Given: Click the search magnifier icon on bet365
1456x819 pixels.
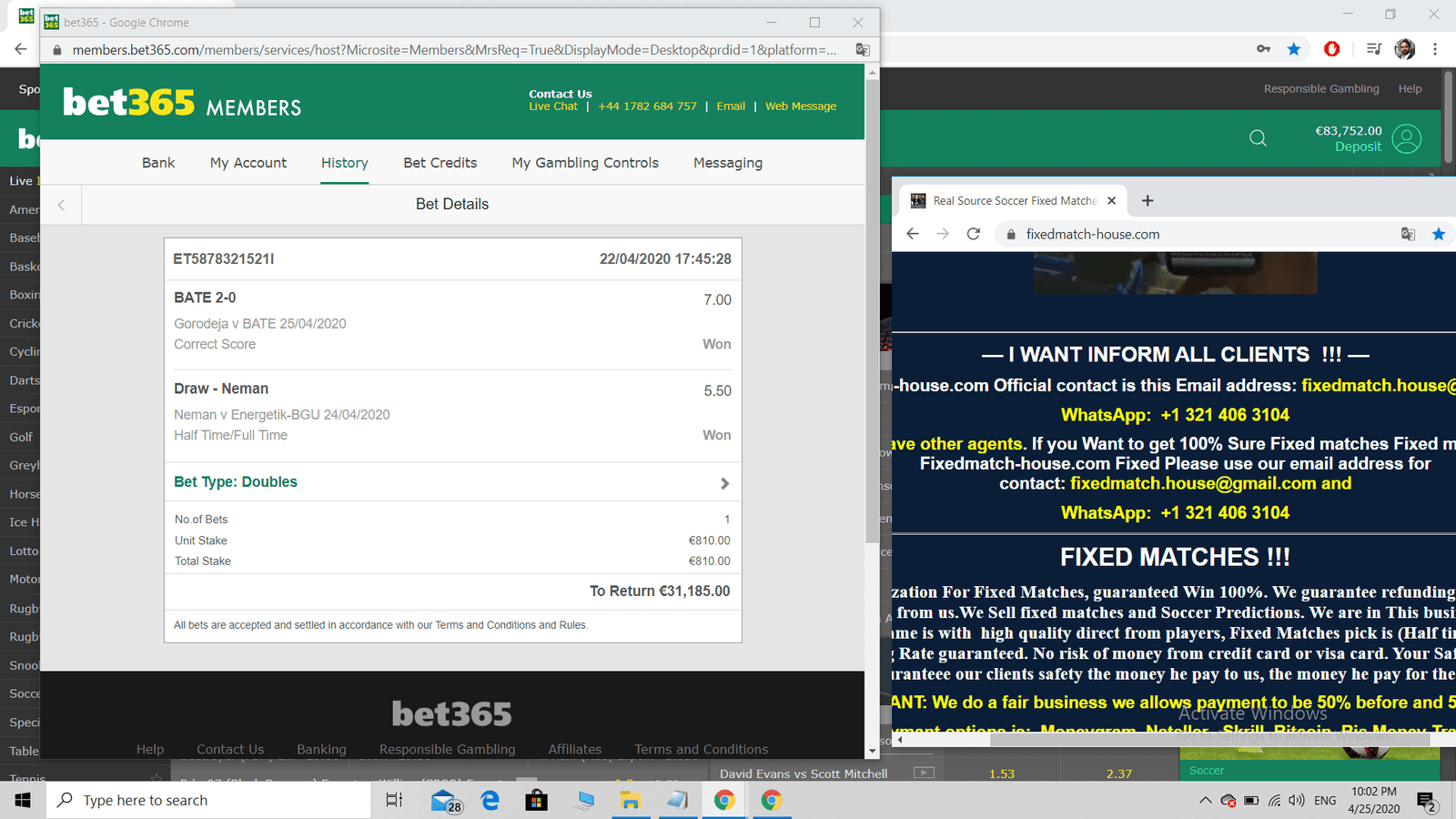Looking at the screenshot, I should 1258,138.
